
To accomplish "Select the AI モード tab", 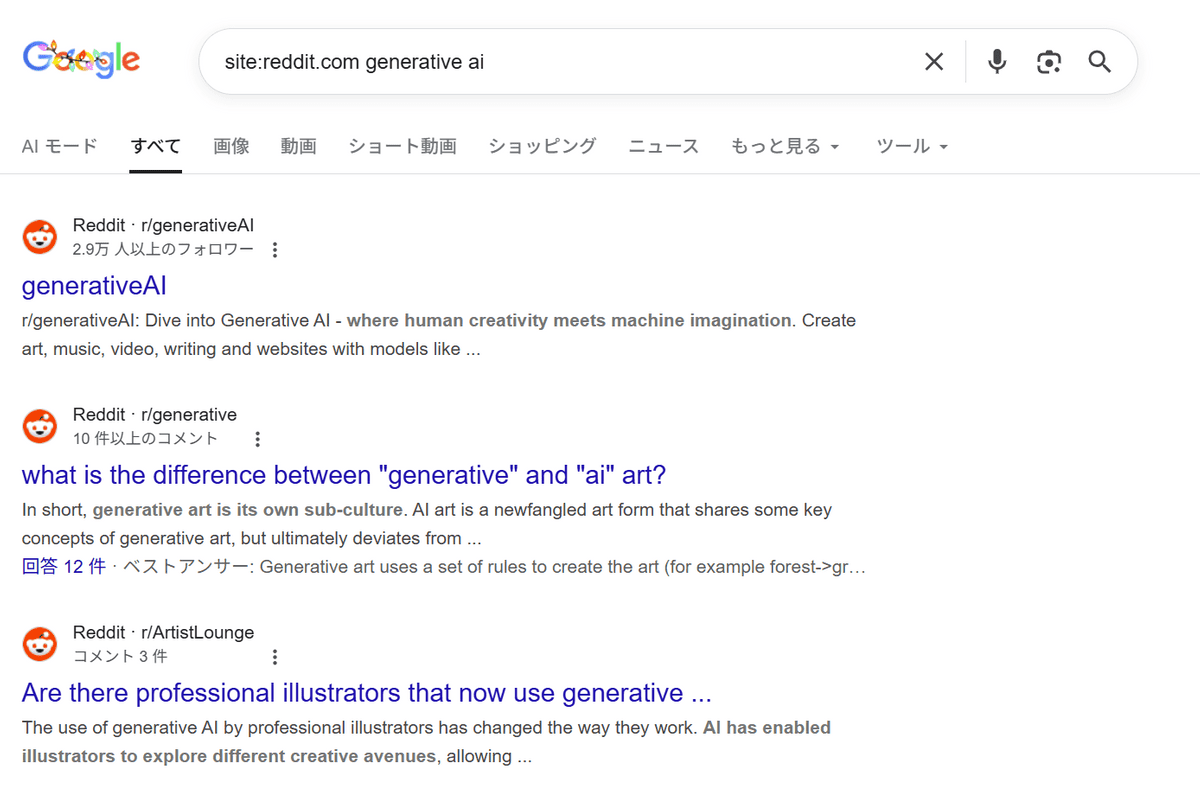I will pyautogui.click(x=60, y=146).
